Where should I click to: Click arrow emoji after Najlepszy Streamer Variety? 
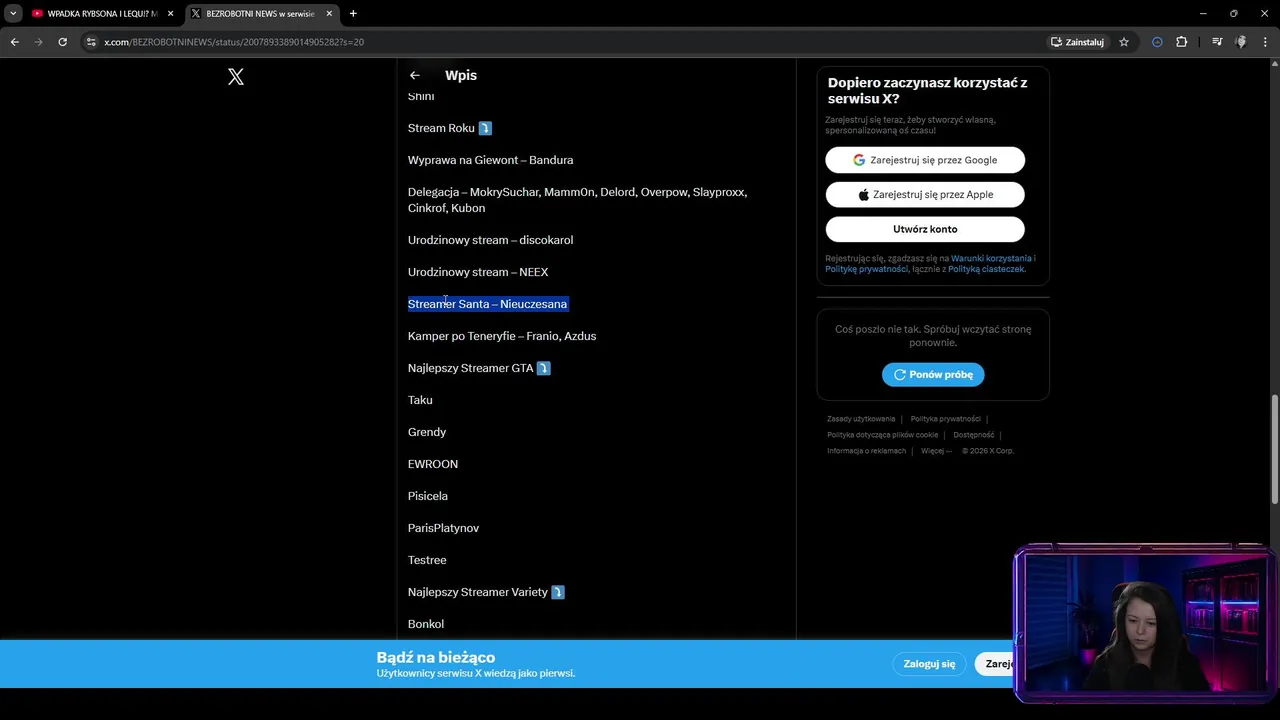point(558,592)
